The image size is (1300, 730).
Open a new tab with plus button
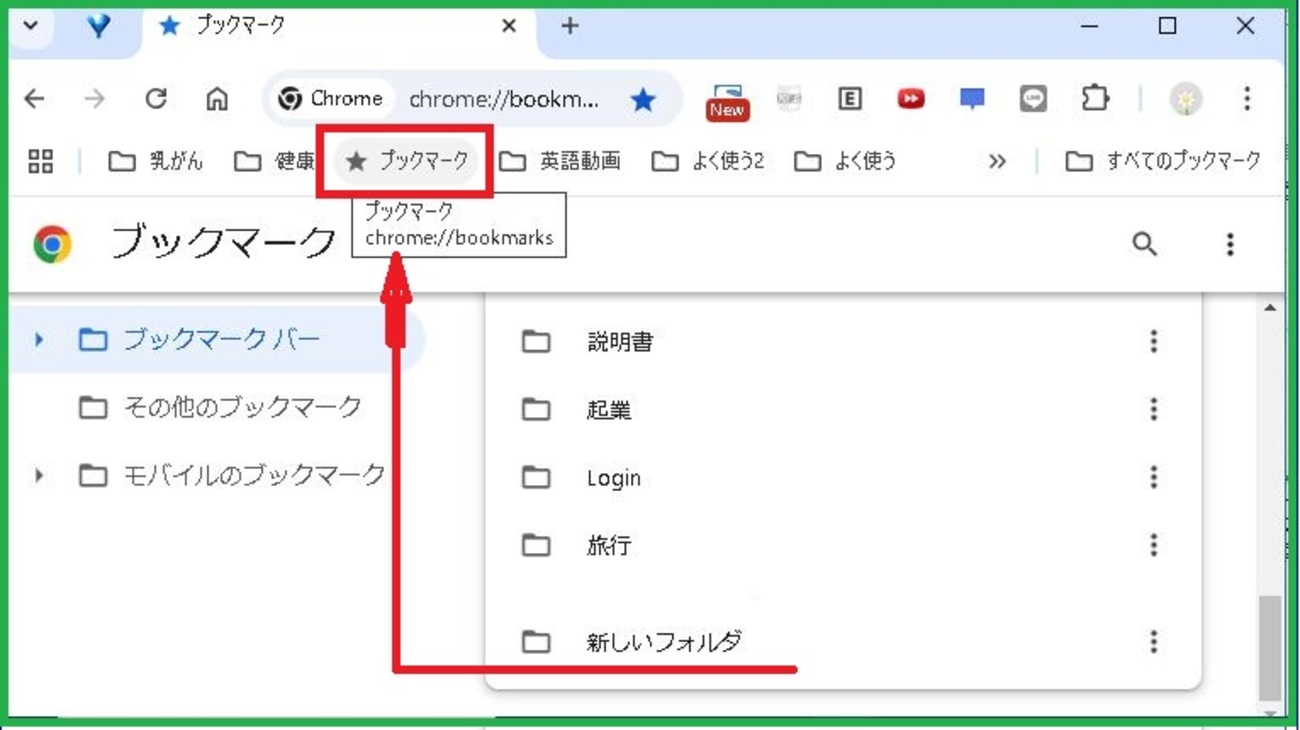[x=569, y=27]
